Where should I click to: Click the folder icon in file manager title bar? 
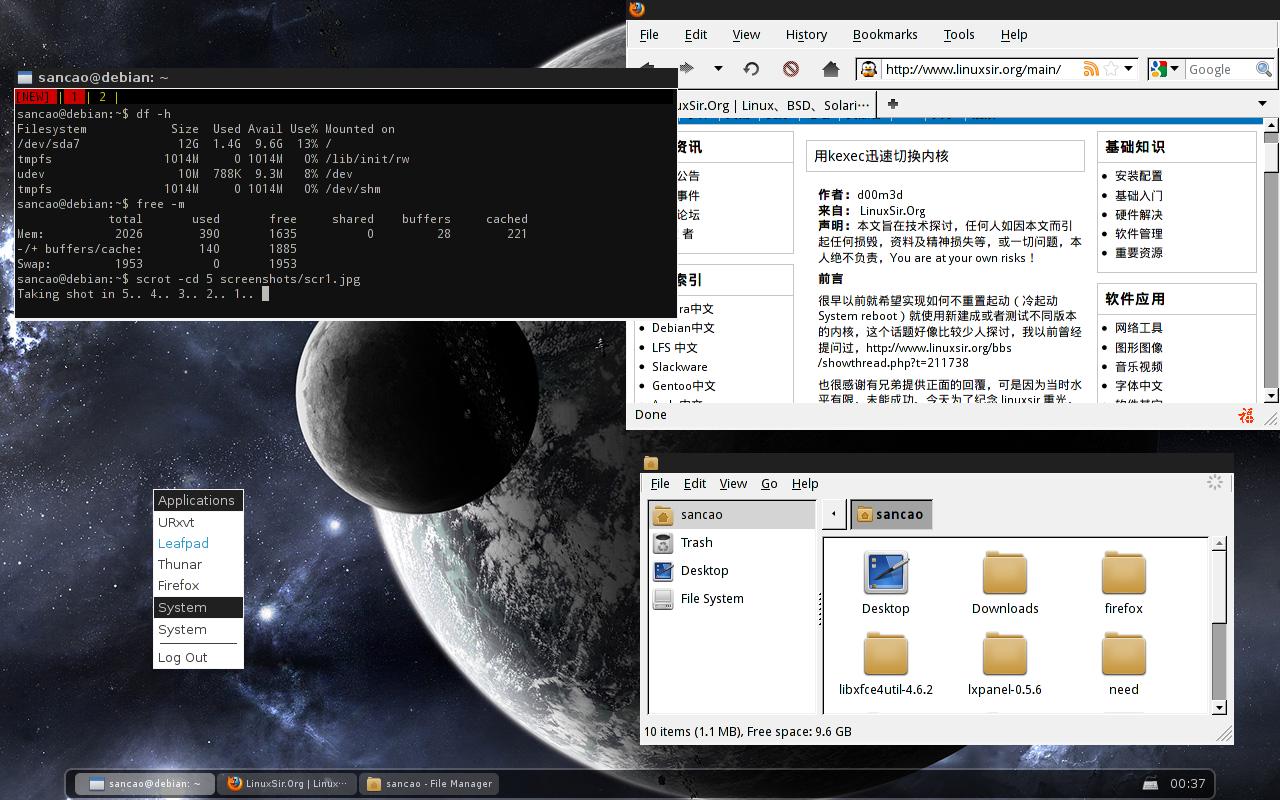(651, 463)
